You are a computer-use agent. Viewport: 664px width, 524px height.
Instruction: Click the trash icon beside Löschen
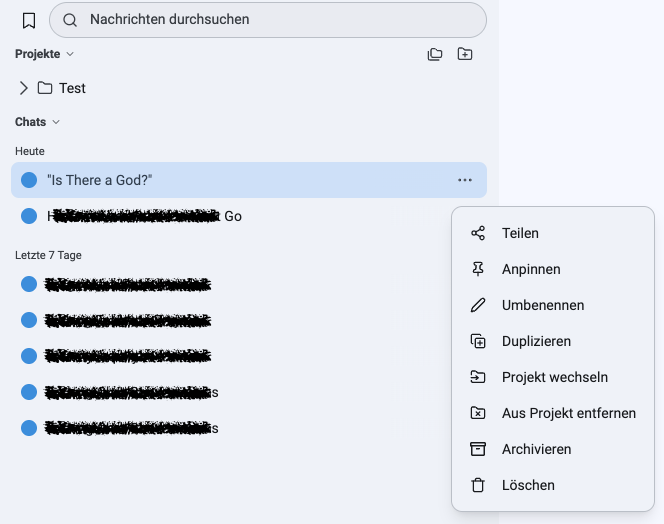[478, 485]
